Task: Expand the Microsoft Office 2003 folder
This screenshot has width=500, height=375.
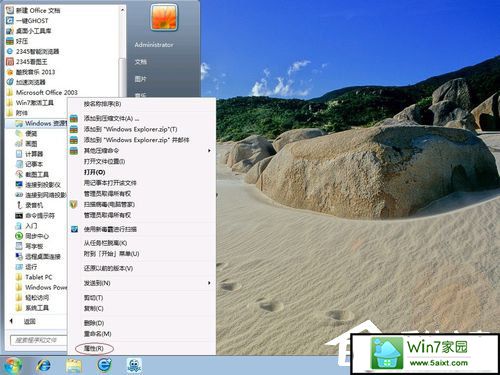Action: 42,92
